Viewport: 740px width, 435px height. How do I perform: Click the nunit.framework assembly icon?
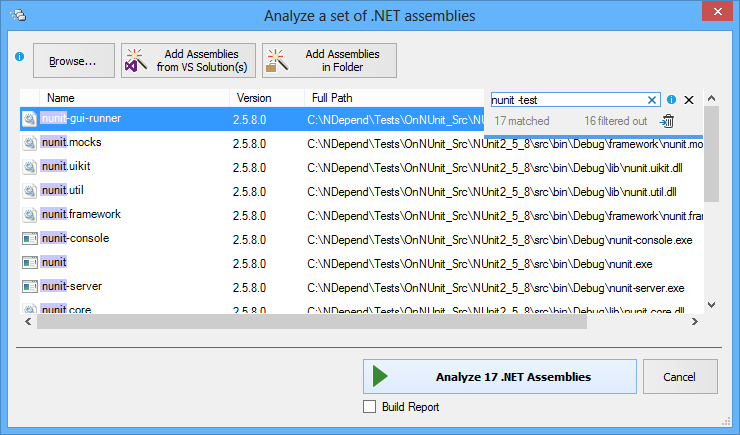pos(29,215)
